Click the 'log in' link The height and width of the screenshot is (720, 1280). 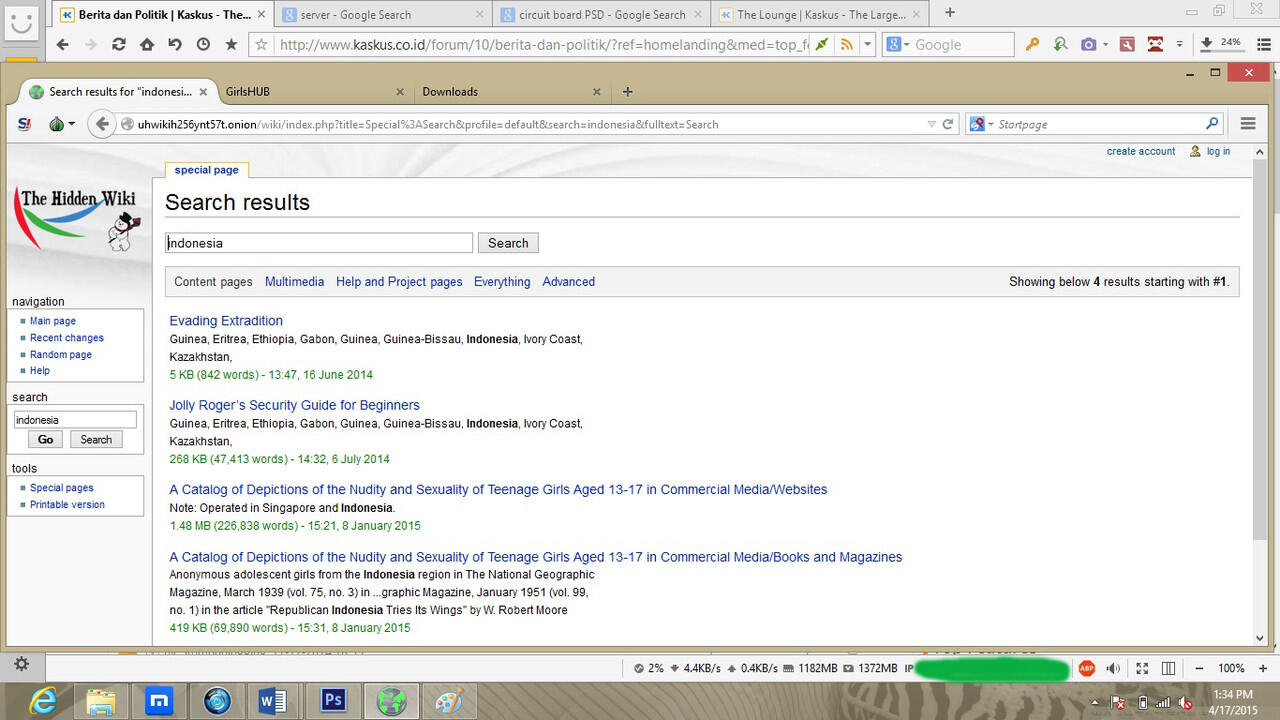(x=1218, y=151)
